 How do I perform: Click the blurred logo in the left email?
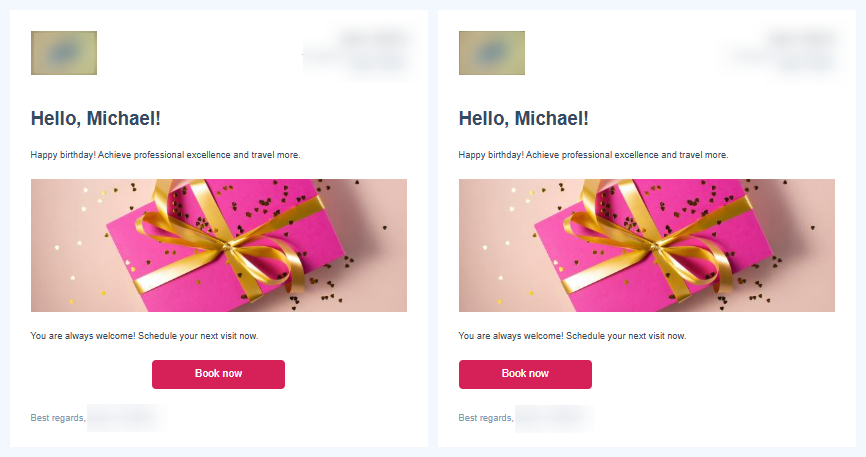coord(64,53)
